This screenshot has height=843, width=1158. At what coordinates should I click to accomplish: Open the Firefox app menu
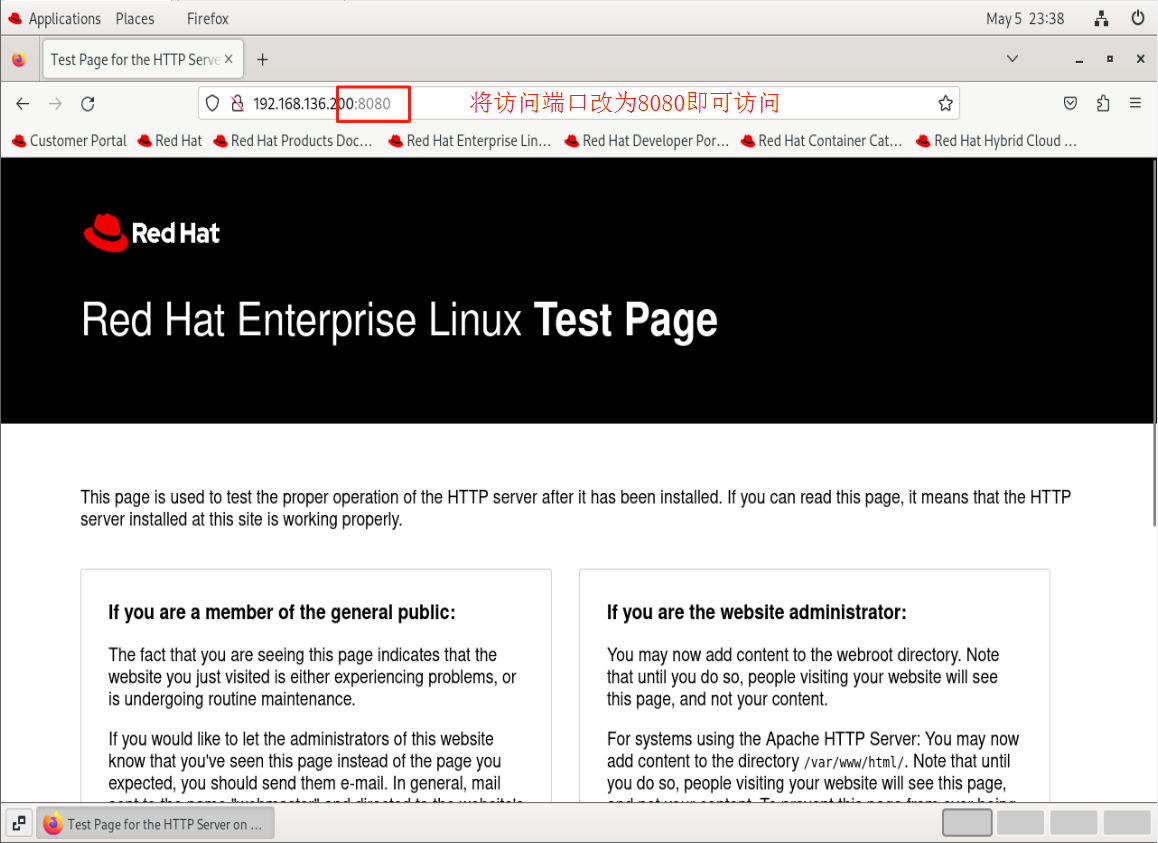(x=208, y=18)
